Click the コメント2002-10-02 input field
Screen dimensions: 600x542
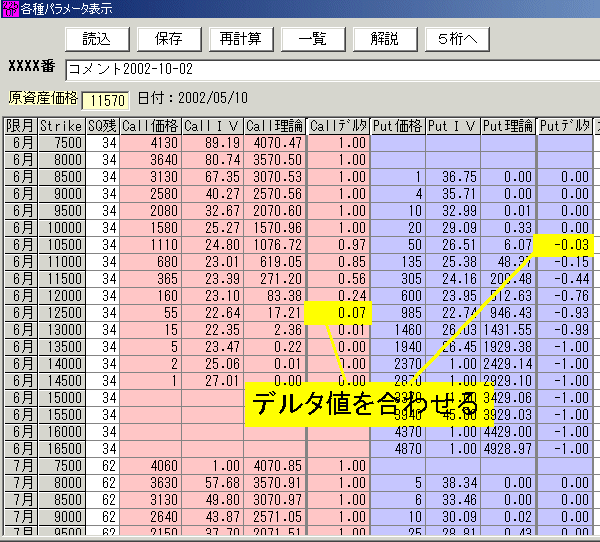point(333,70)
